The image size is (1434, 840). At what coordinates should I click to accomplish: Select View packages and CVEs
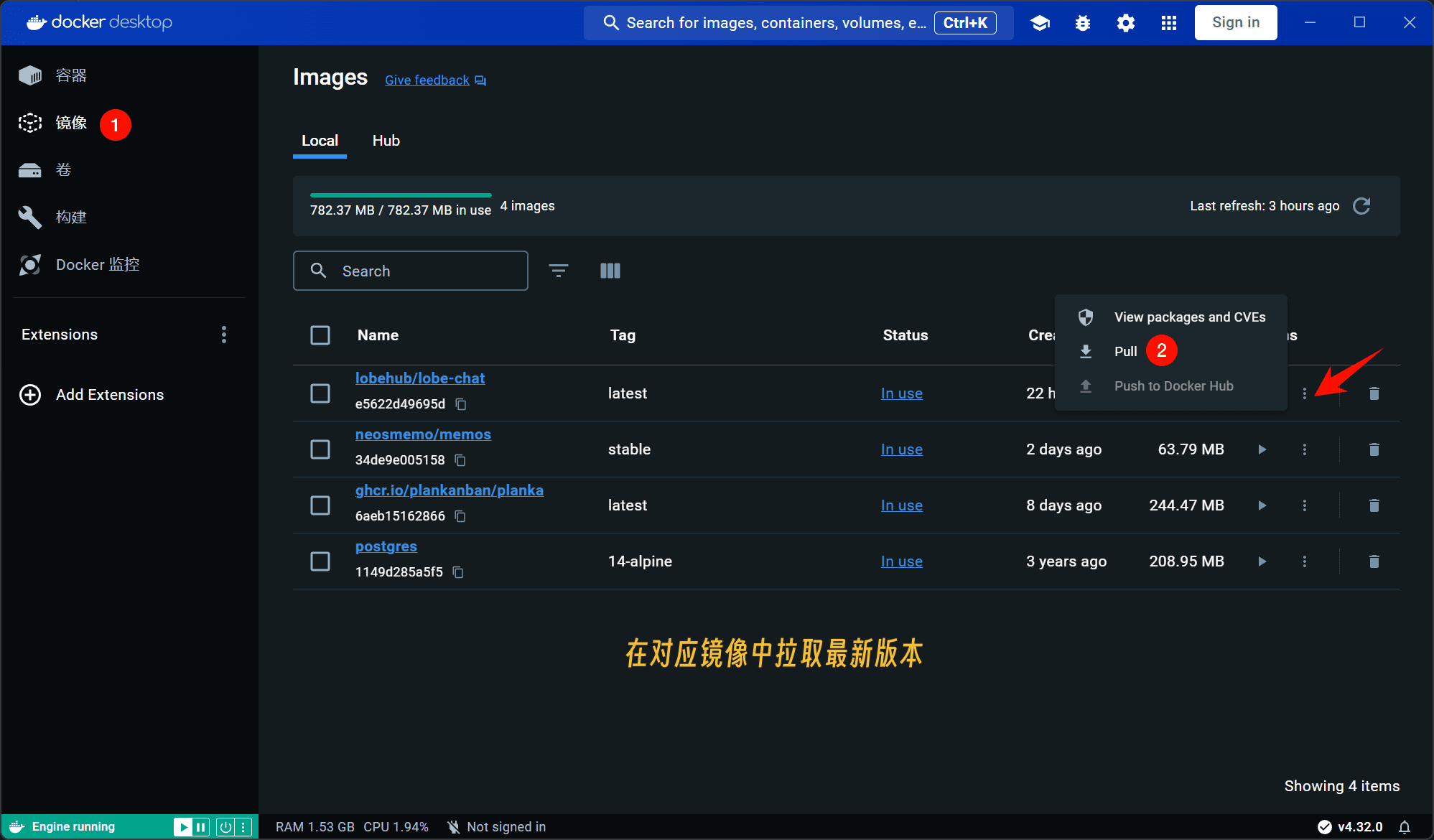pyautogui.click(x=1171, y=317)
